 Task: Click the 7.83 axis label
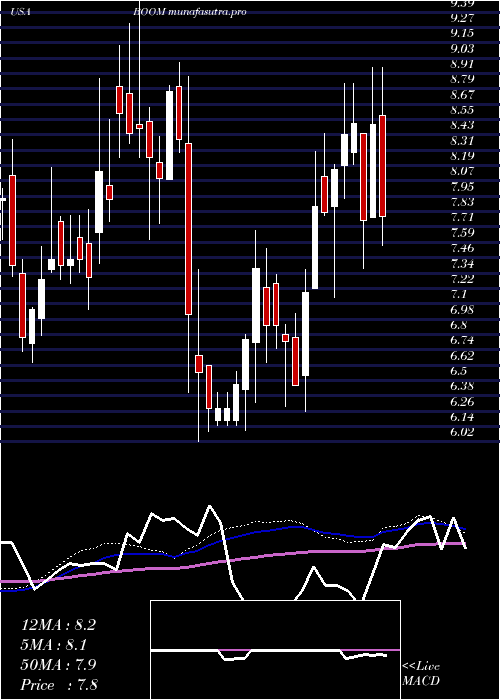[462, 202]
